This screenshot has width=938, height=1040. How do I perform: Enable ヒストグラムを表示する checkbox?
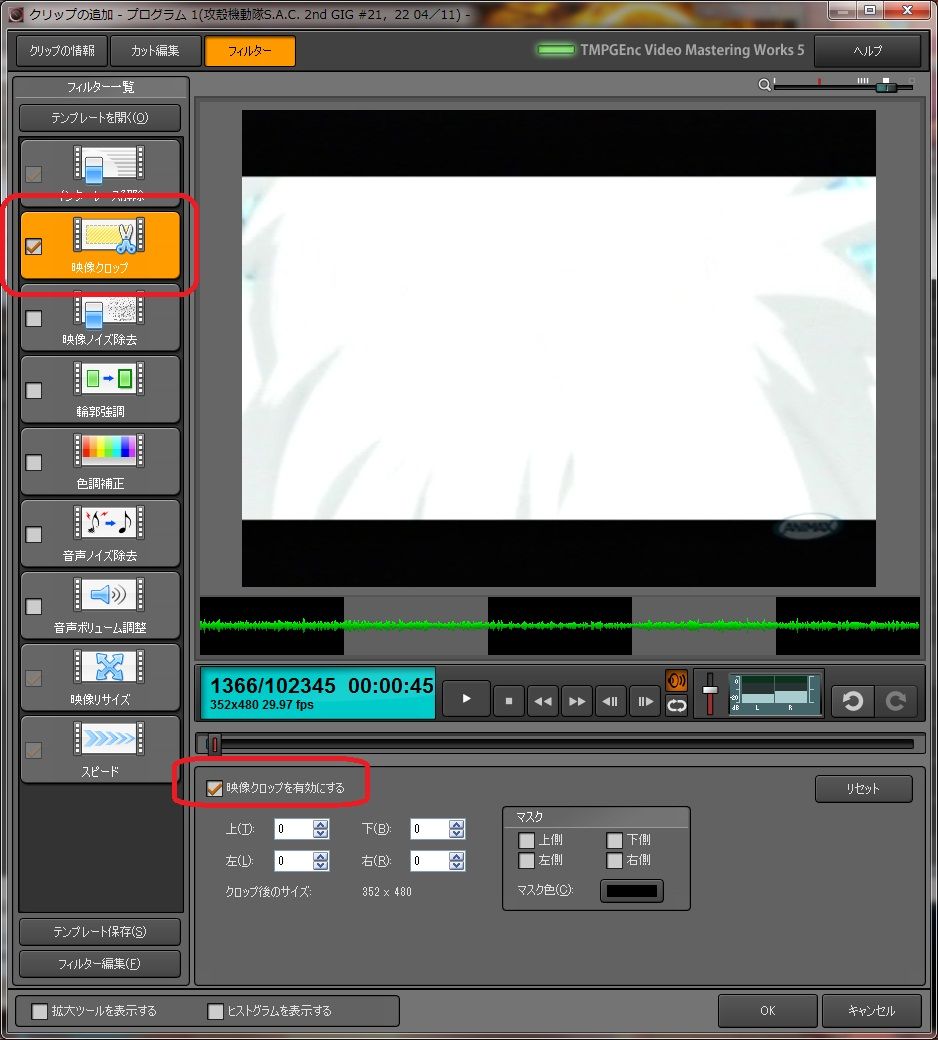click(x=216, y=1011)
